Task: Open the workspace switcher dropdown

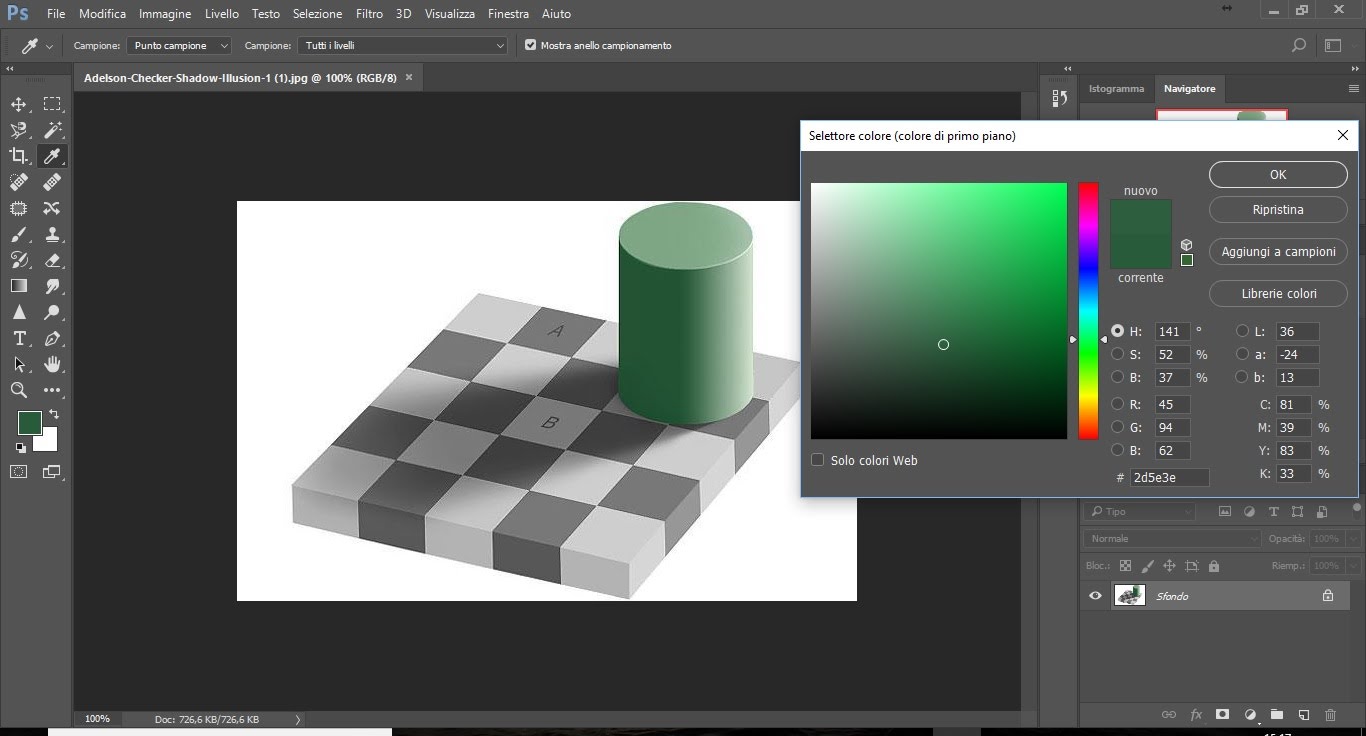Action: tap(1333, 45)
